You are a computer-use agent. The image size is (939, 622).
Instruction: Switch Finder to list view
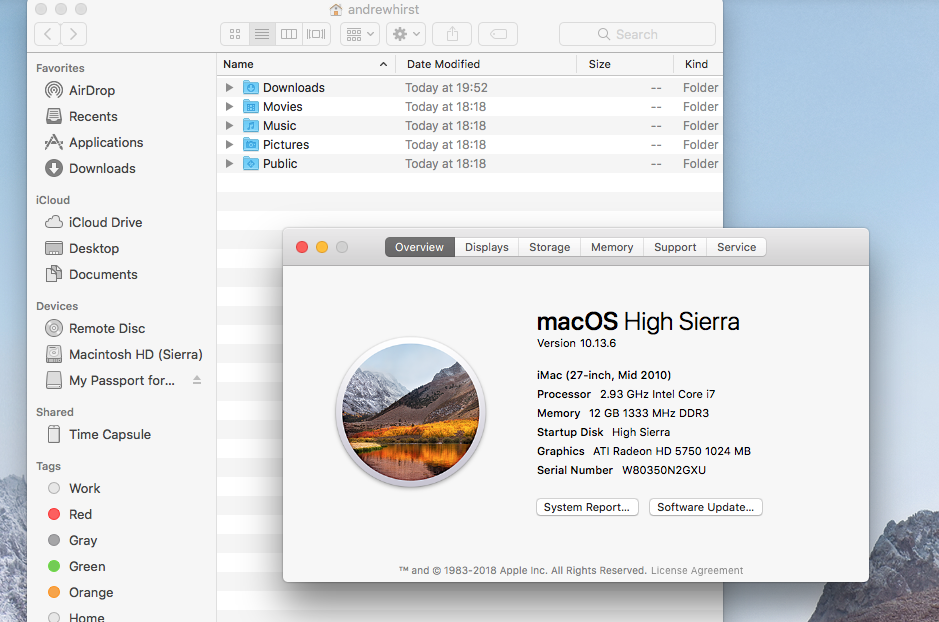point(262,34)
